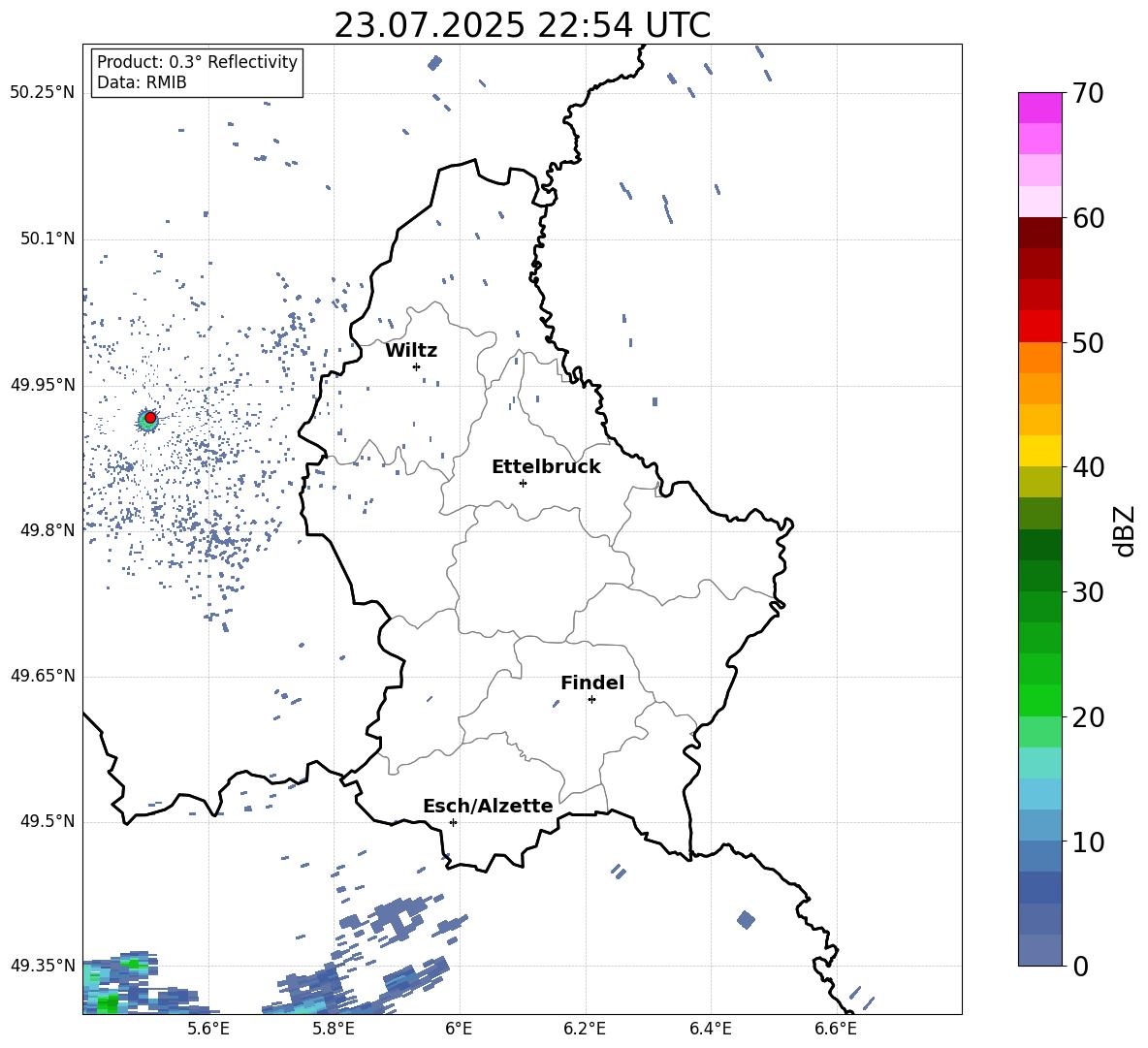Click the 50.25°N latitude label
Viewport: 1148px width, 1048px height.
[x=43, y=93]
